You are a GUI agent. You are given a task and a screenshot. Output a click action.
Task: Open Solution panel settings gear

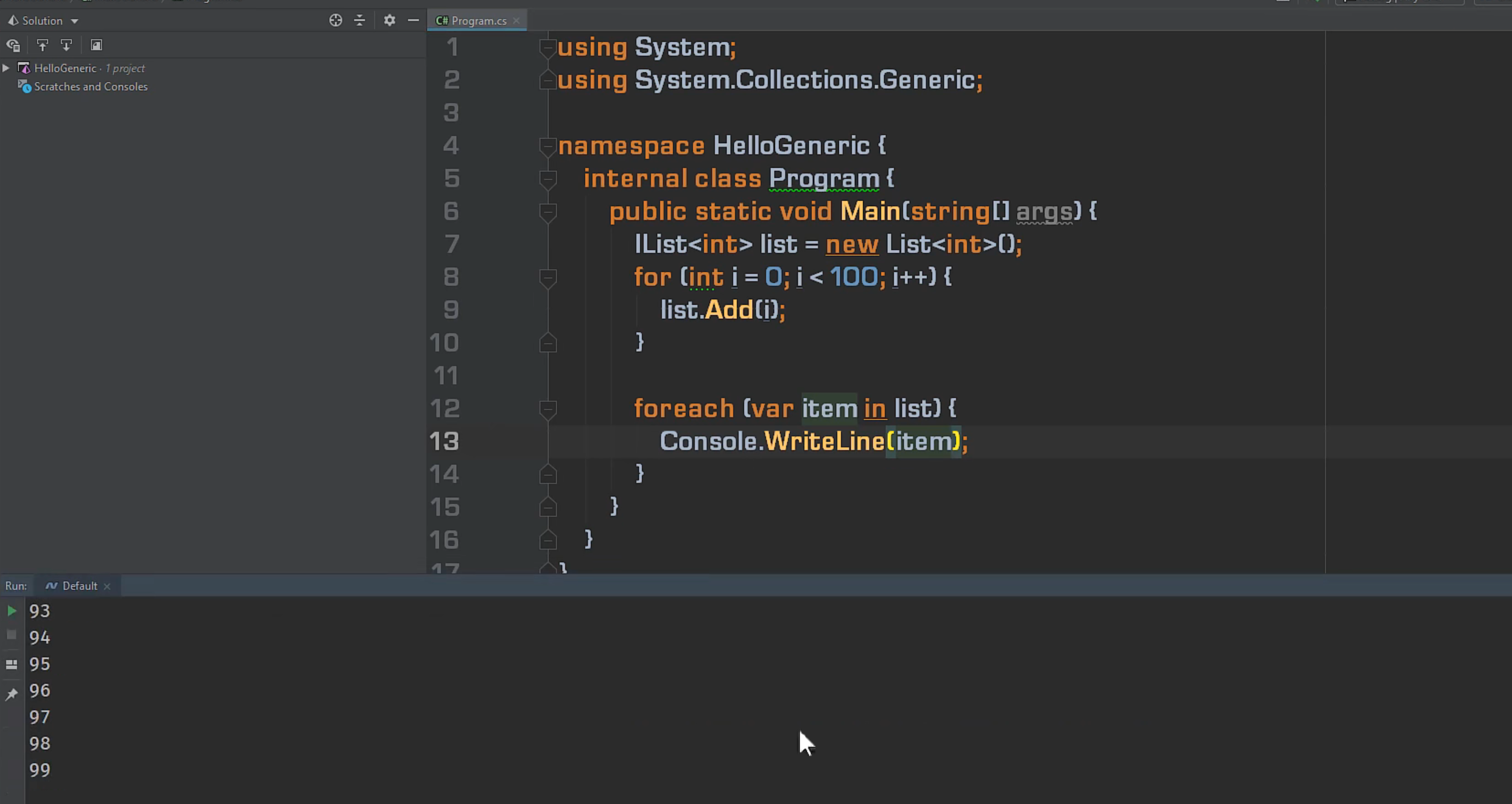390,21
